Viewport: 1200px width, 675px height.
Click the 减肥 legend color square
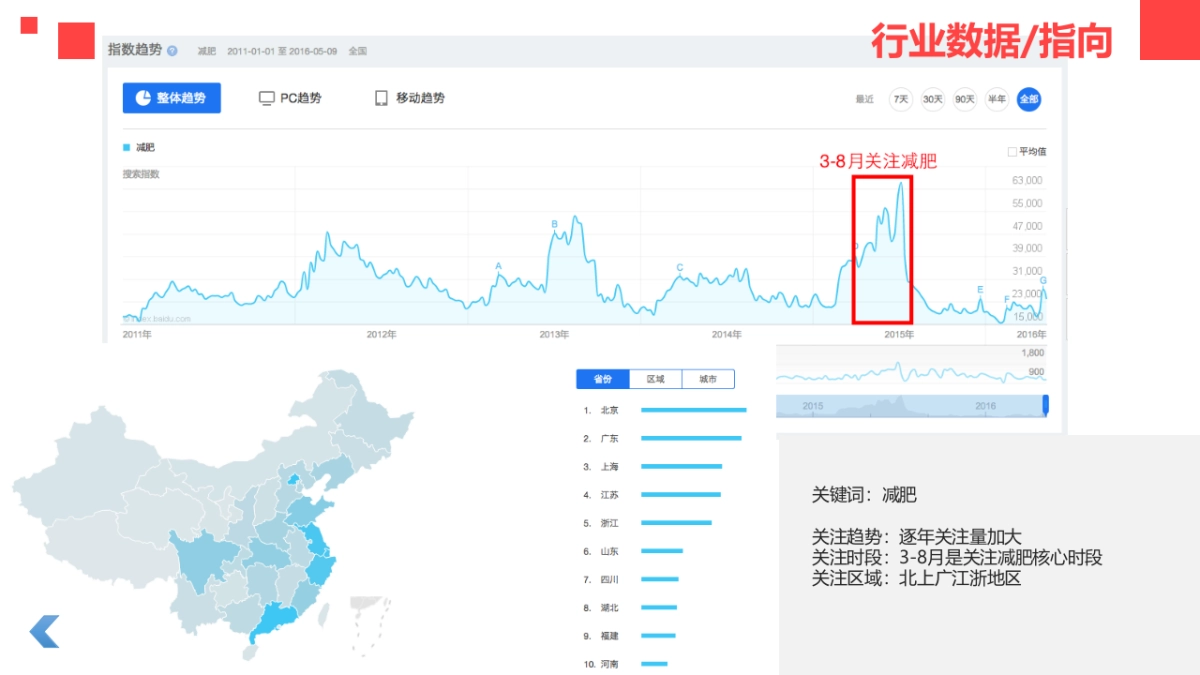pos(127,147)
